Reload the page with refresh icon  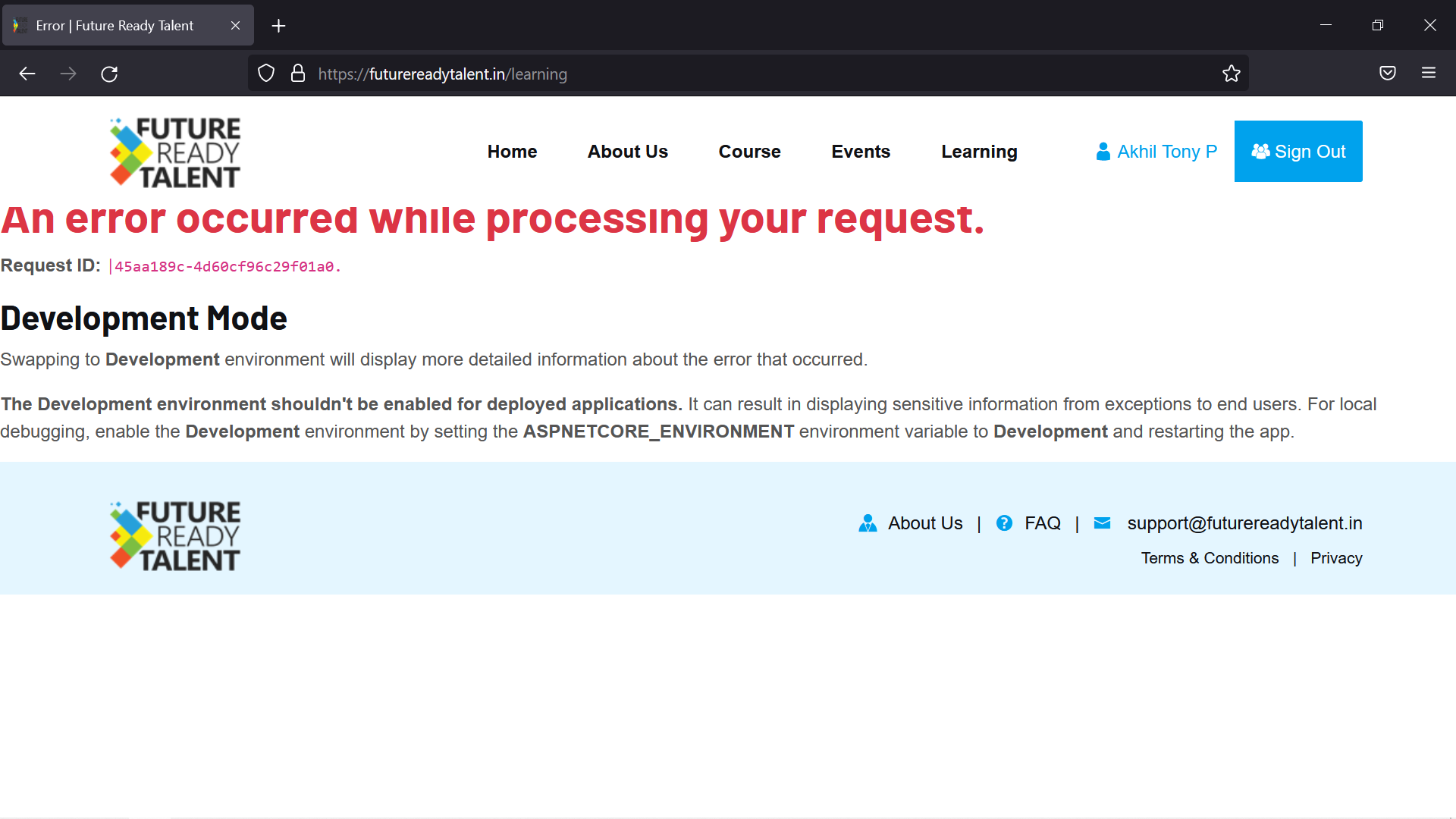(x=109, y=74)
